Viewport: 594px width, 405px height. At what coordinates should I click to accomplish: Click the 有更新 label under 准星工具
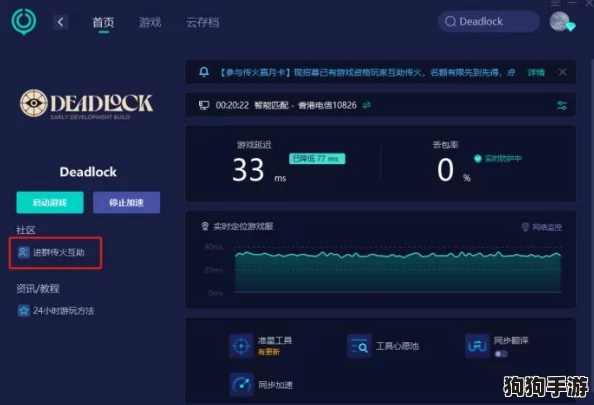269,352
